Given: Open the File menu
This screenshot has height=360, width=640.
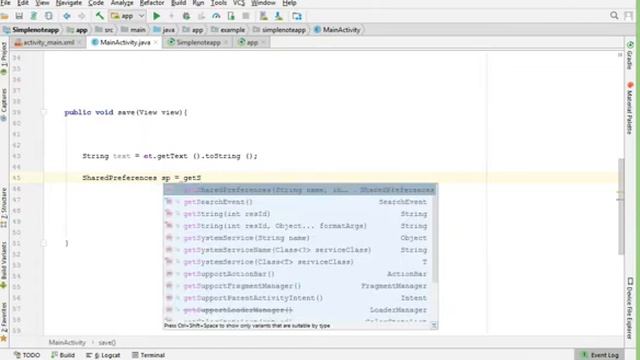Looking at the screenshot, I should tap(6, 3).
